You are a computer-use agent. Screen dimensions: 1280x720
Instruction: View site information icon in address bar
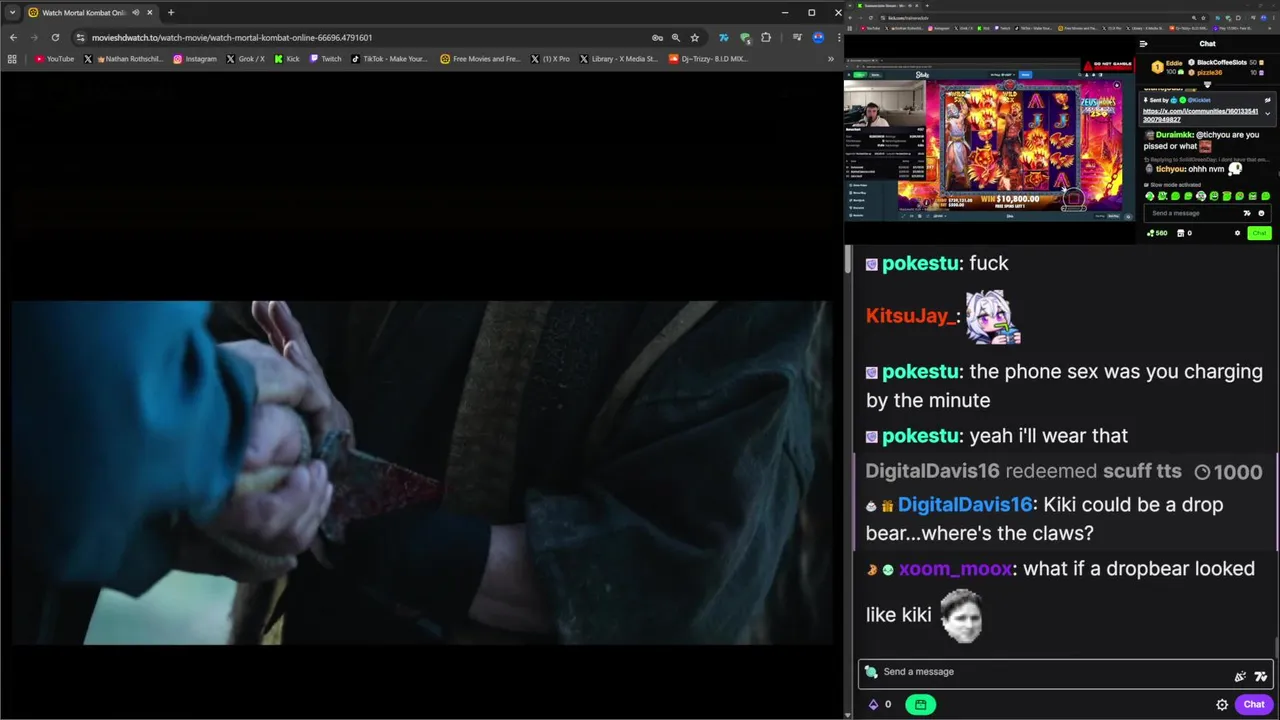tap(81, 38)
